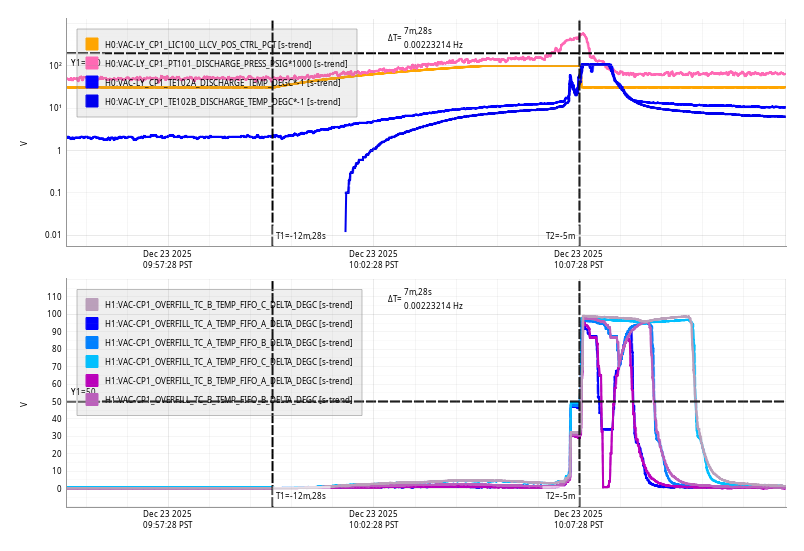Click the T2=-5m cursor label in top plot
804x551 pixels.
[560, 236]
